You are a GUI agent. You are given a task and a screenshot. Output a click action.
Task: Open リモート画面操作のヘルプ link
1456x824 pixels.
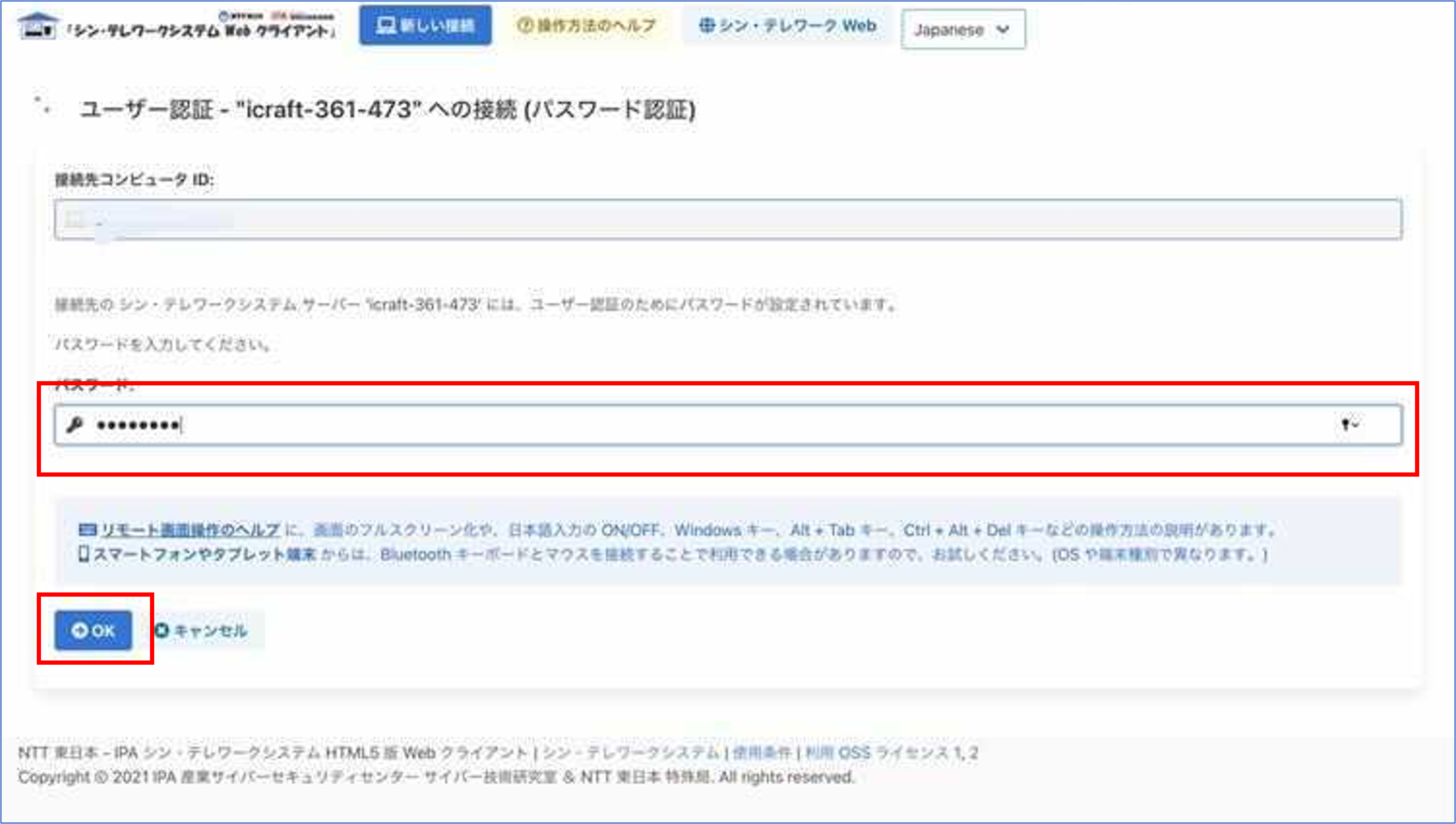coord(190,530)
